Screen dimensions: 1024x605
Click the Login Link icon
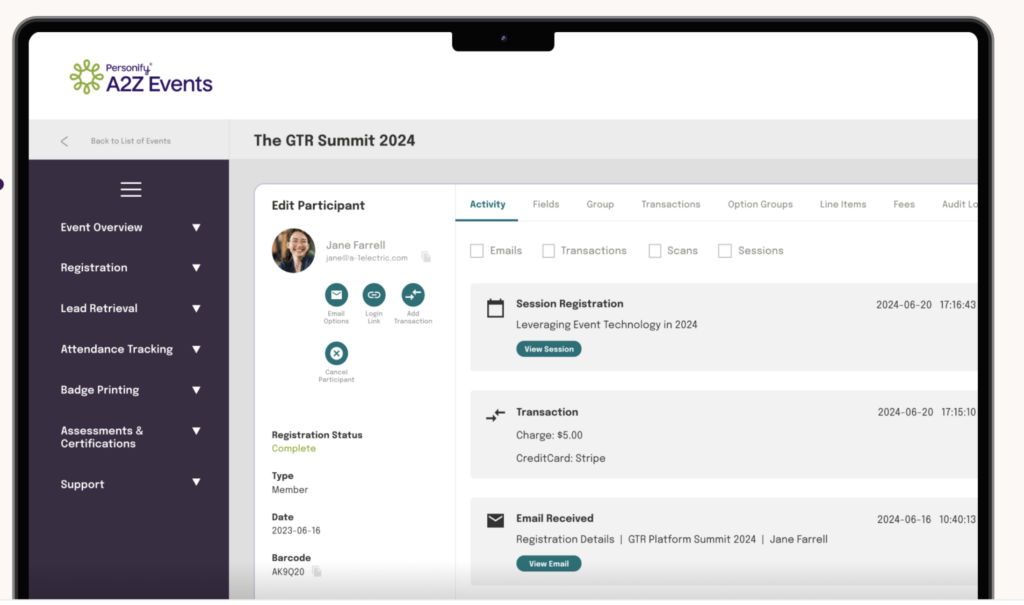[374, 295]
